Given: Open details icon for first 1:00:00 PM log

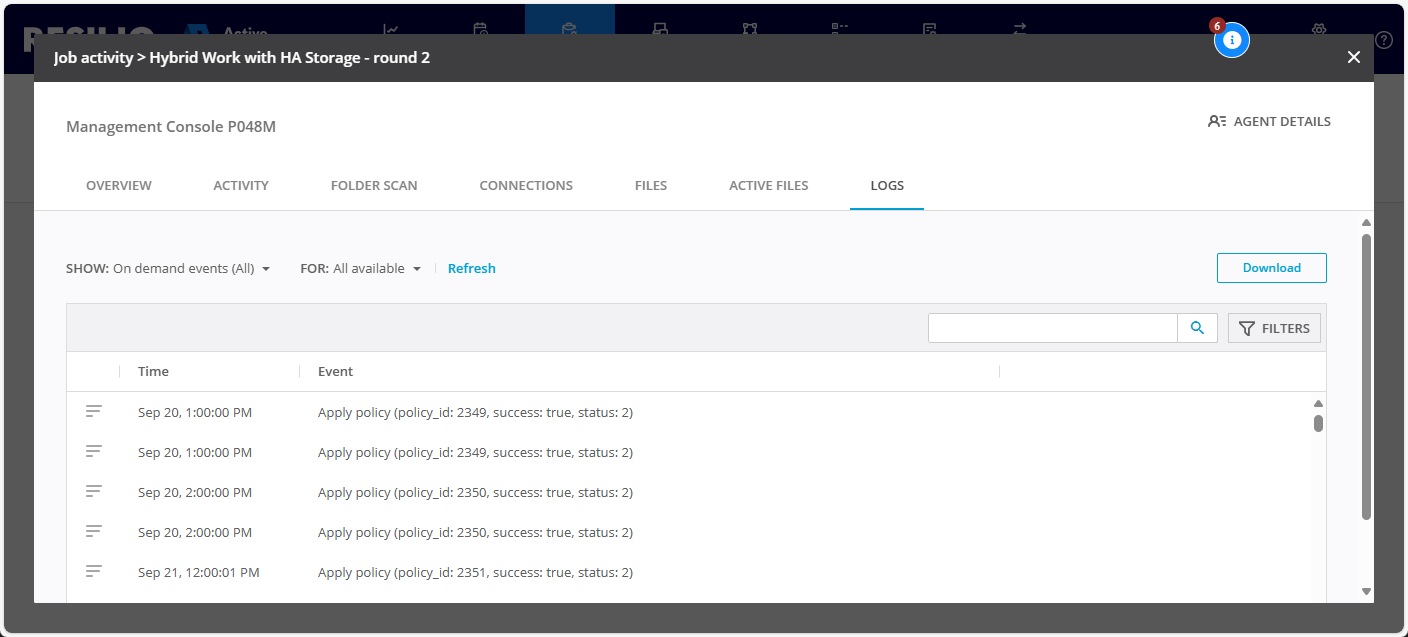Looking at the screenshot, I should point(94,411).
